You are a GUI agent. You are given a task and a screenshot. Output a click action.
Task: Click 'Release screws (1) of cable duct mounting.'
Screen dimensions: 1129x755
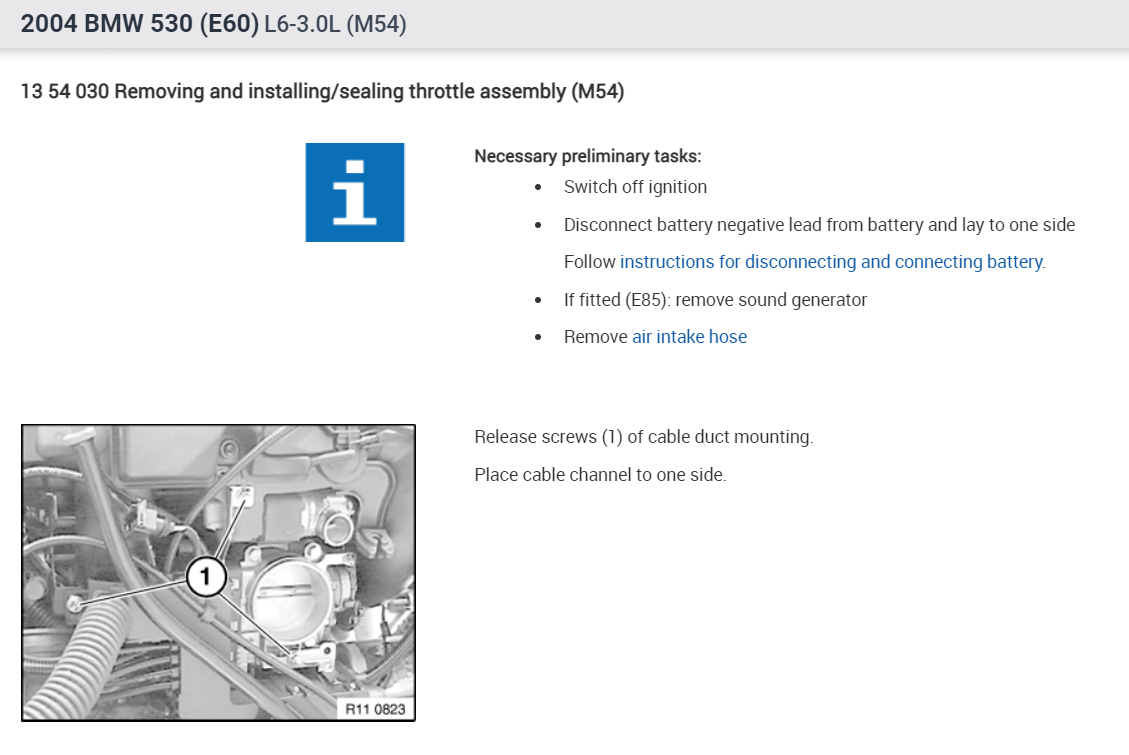[x=644, y=437]
